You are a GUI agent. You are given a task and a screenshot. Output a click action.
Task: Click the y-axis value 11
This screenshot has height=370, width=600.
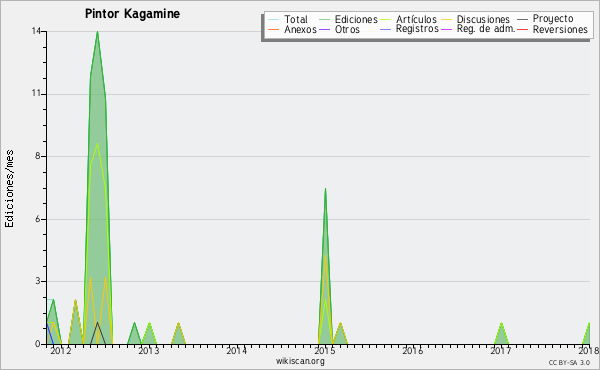[x=36, y=94]
